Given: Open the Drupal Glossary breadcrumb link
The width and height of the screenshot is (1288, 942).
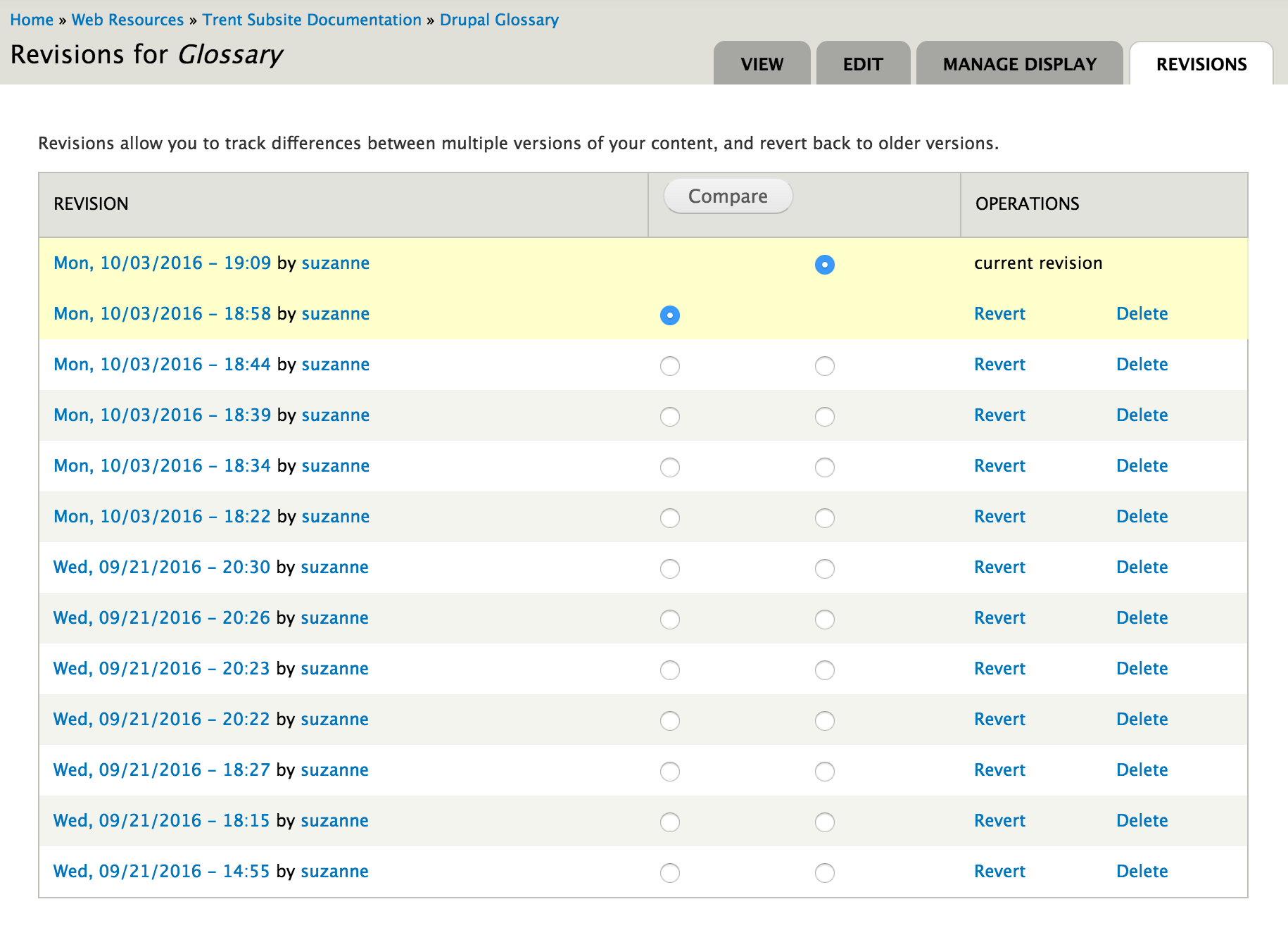Looking at the screenshot, I should tap(499, 20).
